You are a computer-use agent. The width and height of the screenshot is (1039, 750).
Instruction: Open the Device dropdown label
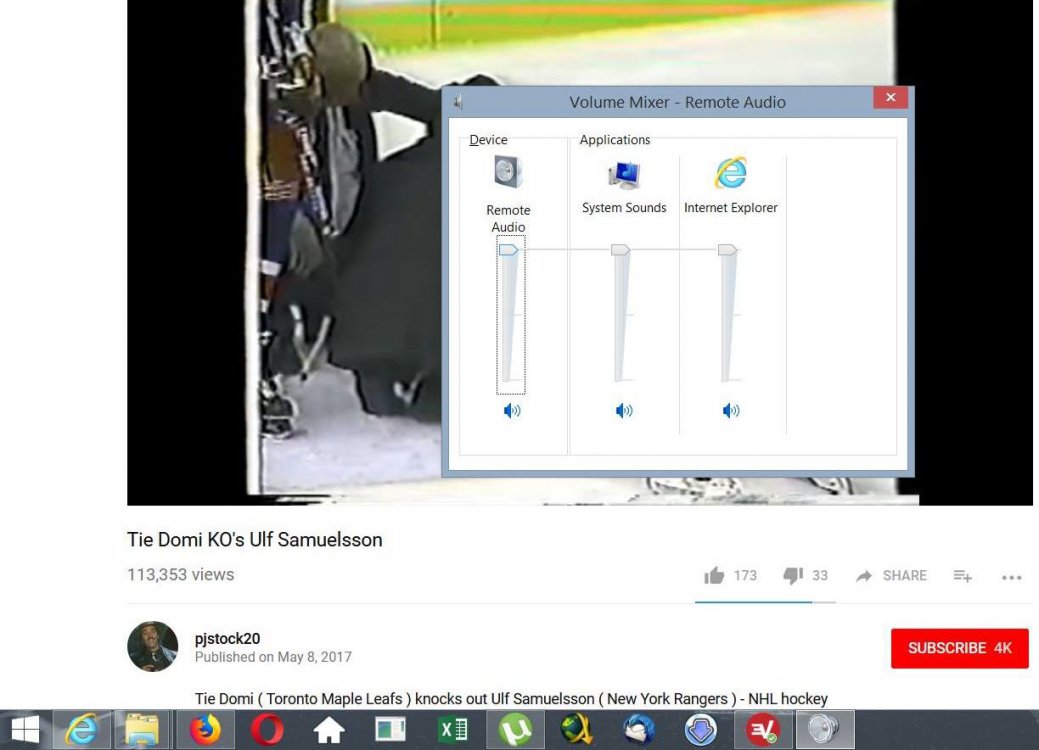click(488, 140)
